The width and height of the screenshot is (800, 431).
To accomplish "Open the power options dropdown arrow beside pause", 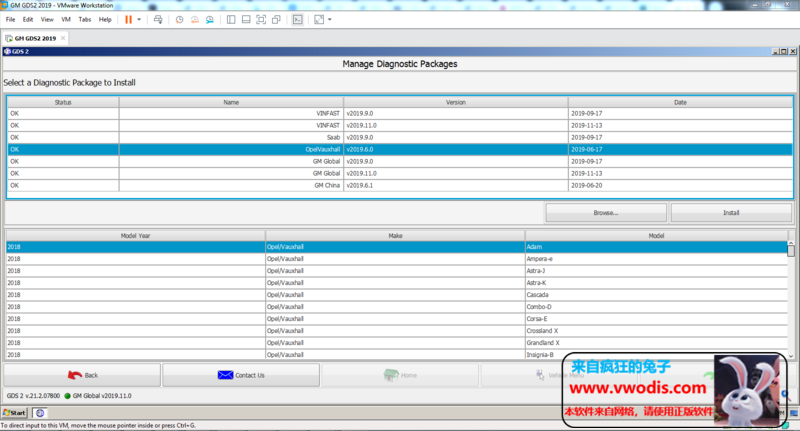I will (x=139, y=19).
